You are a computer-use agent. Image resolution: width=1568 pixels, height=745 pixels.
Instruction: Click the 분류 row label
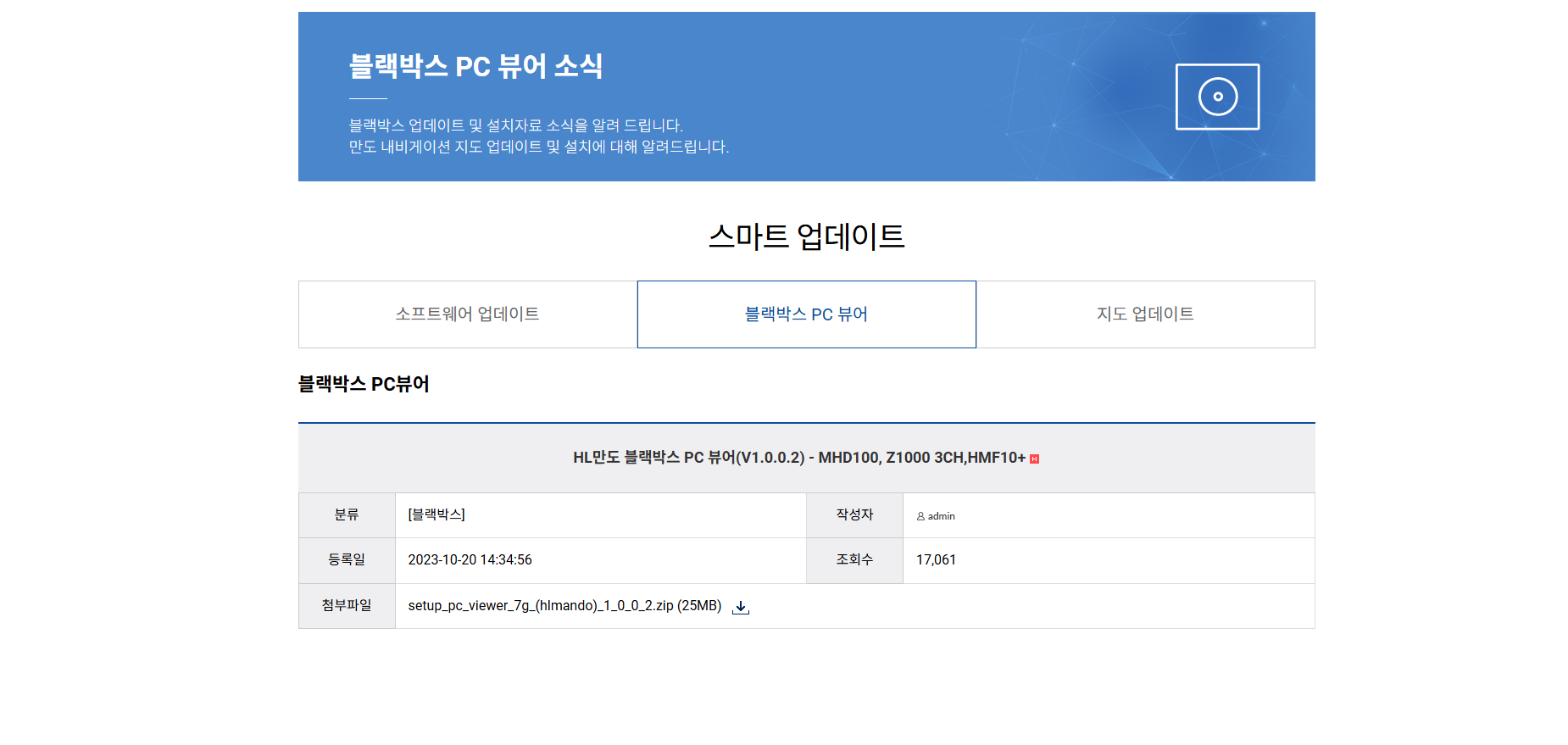pos(347,514)
